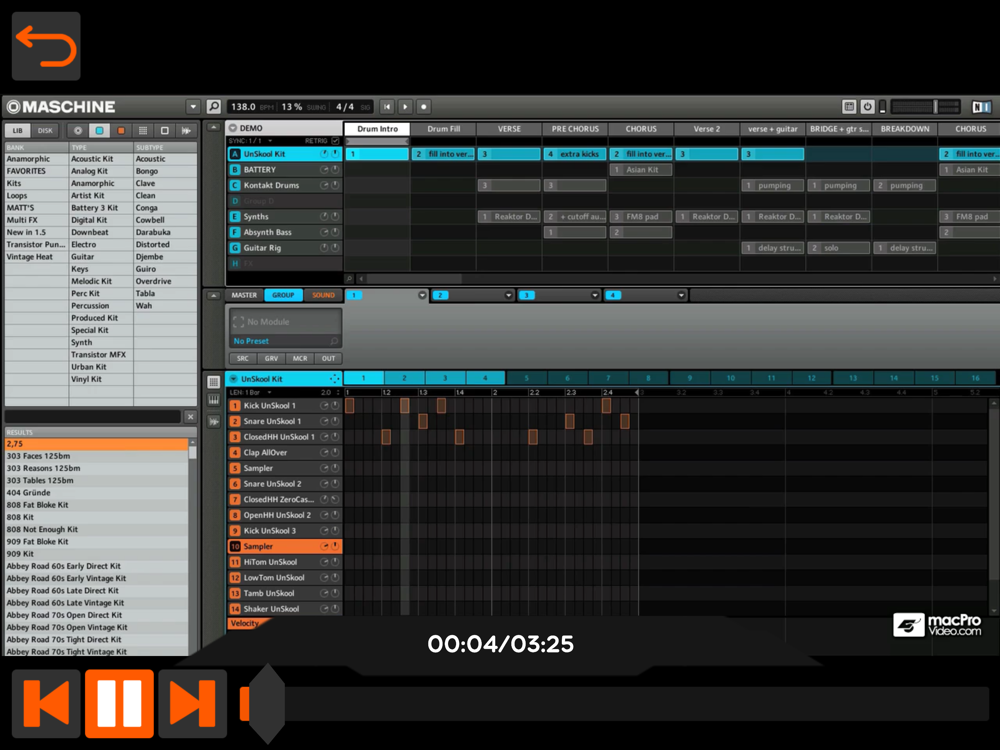Open module slot 1 dropdown arrow
The height and width of the screenshot is (750, 1000).
click(x=422, y=295)
